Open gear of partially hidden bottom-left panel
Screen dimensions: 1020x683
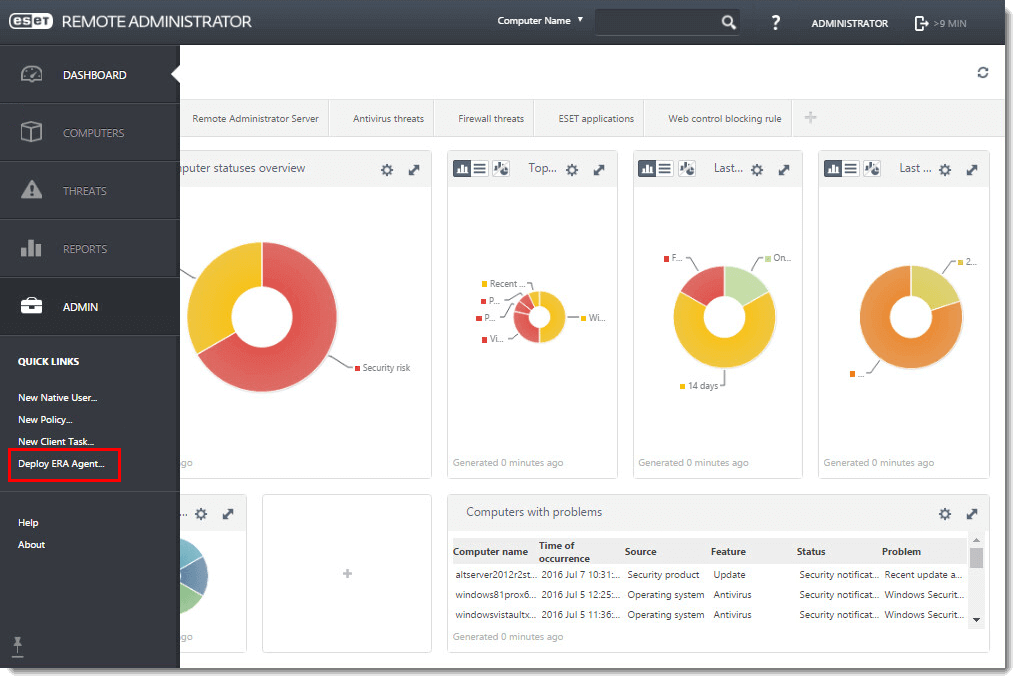(201, 514)
